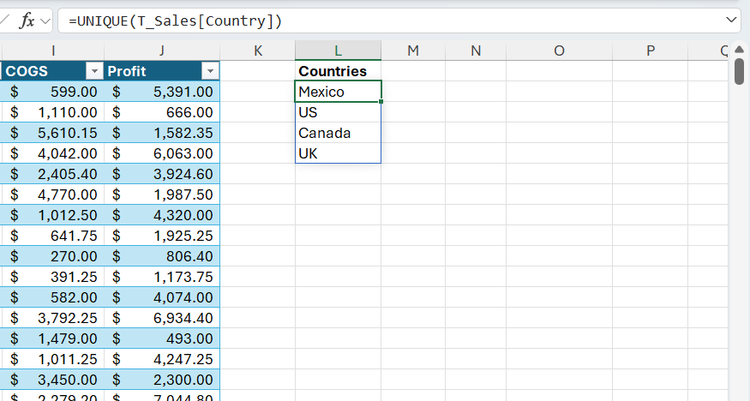Select COGS cell 2,405.40
The height and width of the screenshot is (401, 750).
coord(53,174)
